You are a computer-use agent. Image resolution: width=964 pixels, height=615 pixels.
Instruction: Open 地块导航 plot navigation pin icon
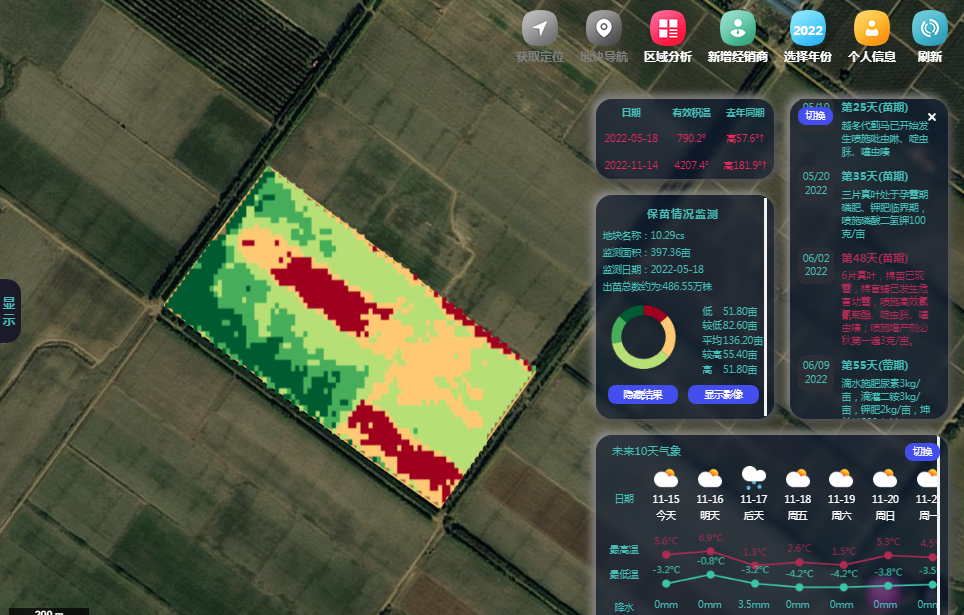(603, 28)
